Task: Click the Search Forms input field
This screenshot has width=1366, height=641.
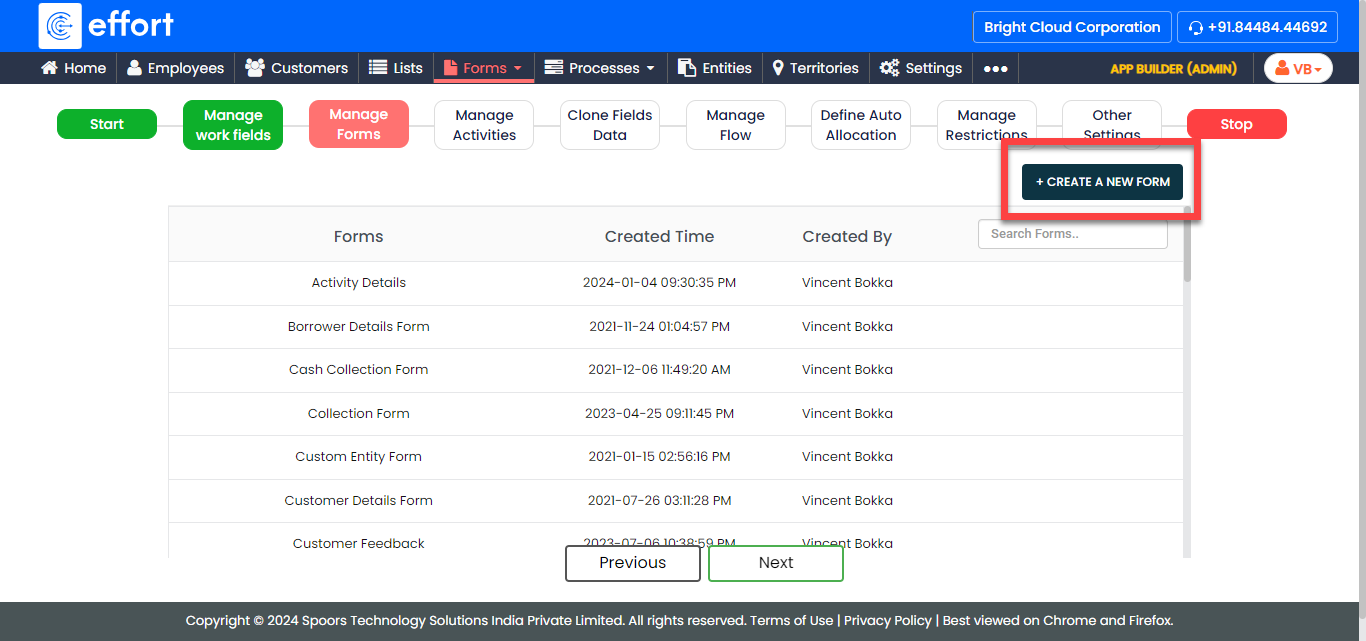Action: [1072, 234]
